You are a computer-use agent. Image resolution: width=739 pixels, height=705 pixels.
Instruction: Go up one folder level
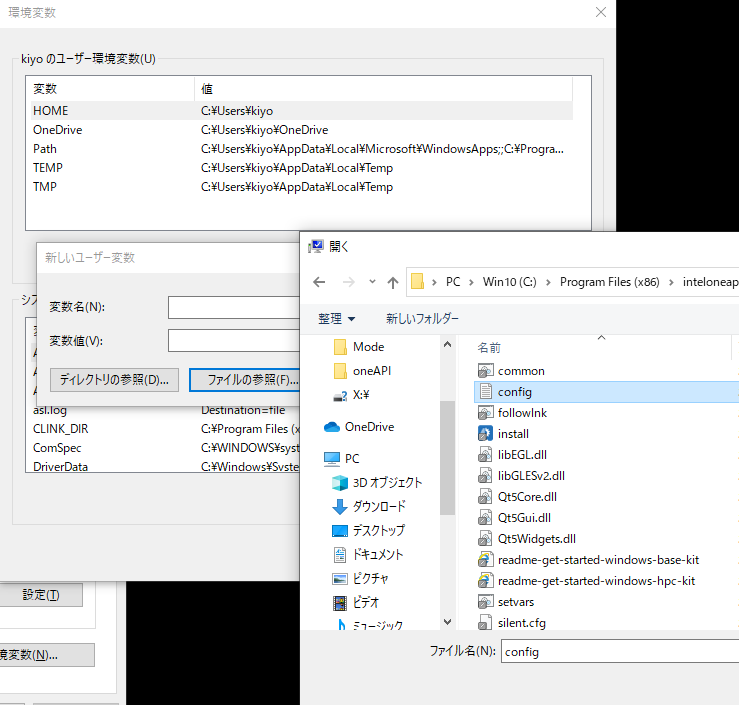click(x=393, y=282)
